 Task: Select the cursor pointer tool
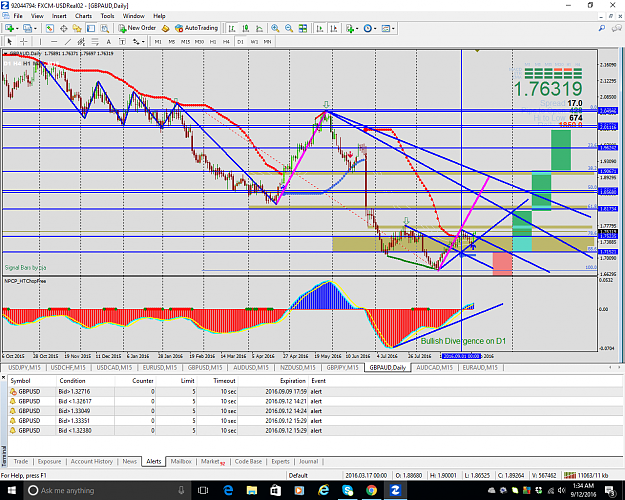pos(10,41)
